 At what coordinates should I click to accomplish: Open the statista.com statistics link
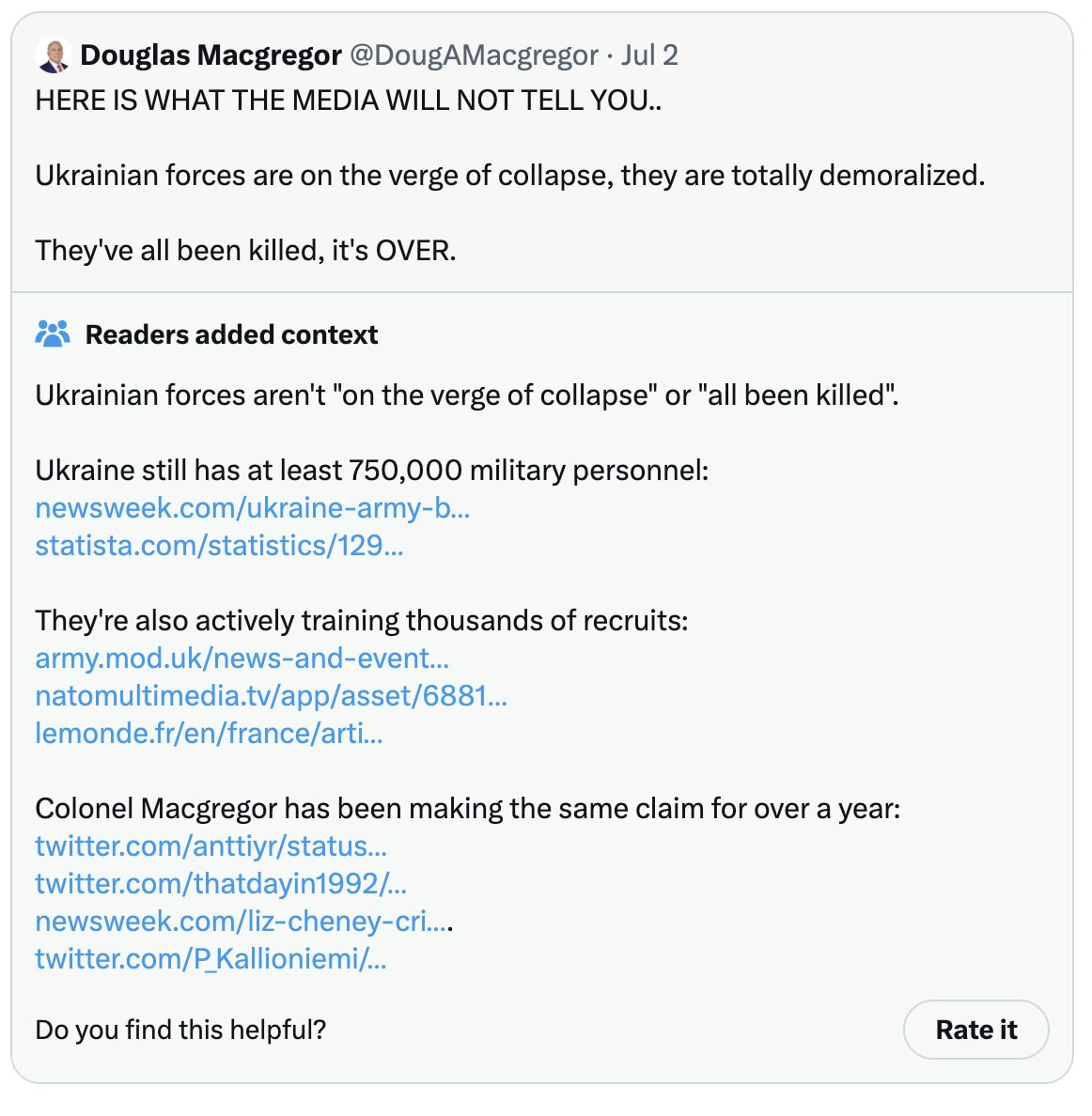[219, 545]
